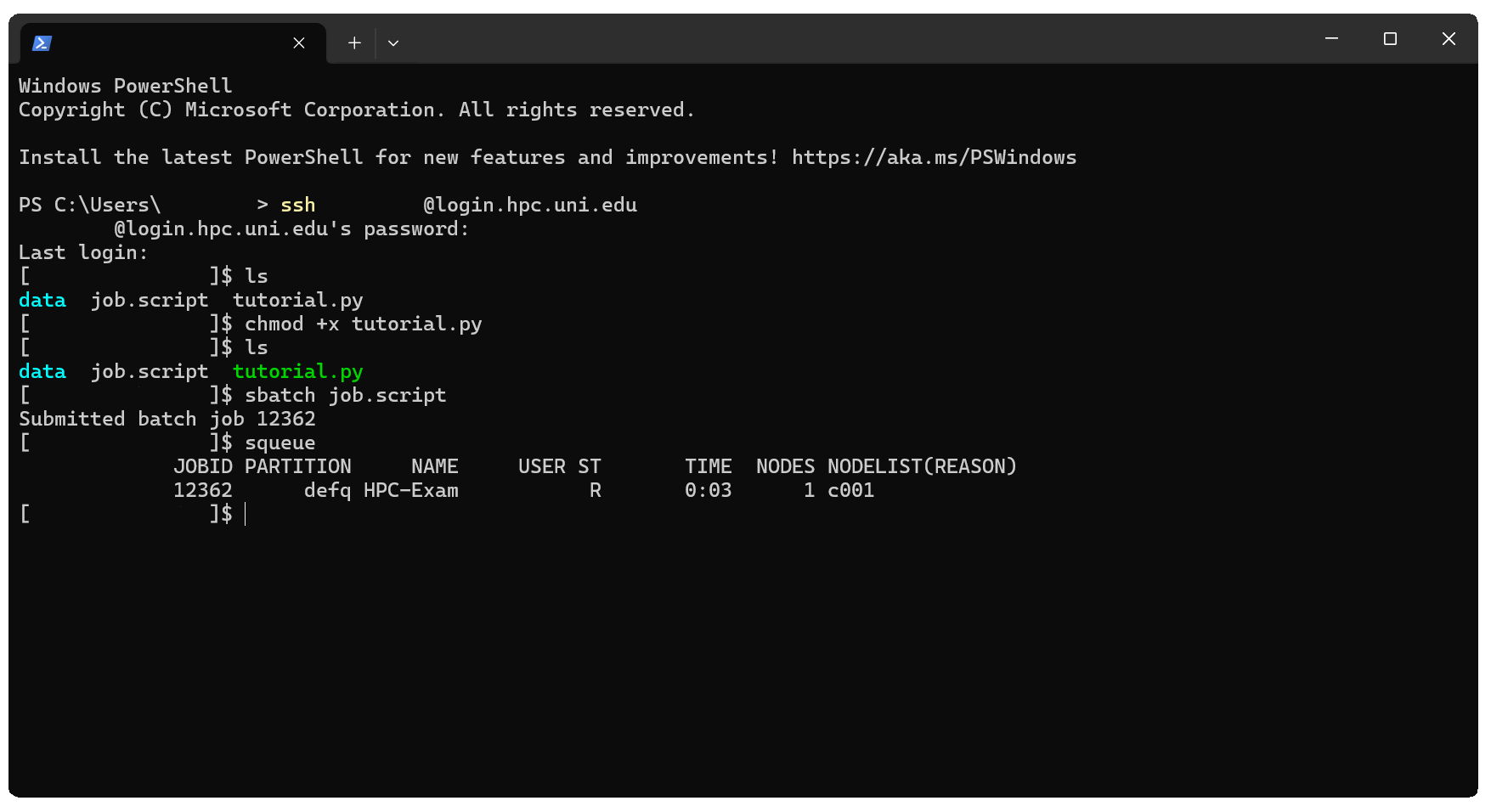Click the active prompt on the last line
The height and width of the screenshot is (812, 1491).
point(245,515)
